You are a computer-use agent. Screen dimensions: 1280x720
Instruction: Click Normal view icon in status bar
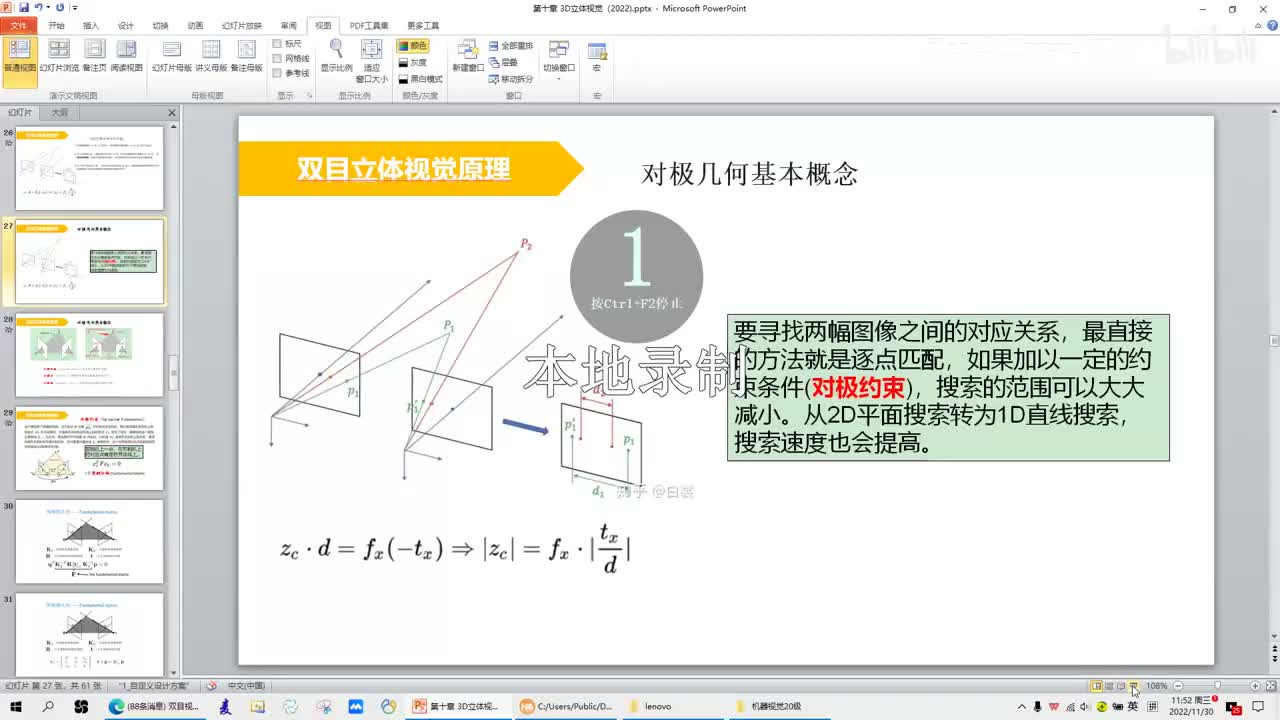click(1097, 686)
